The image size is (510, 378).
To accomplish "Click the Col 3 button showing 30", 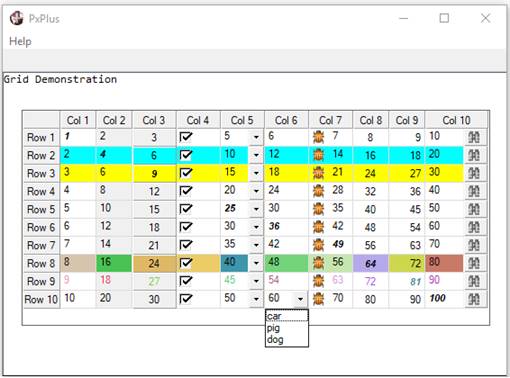I will 154,299.
